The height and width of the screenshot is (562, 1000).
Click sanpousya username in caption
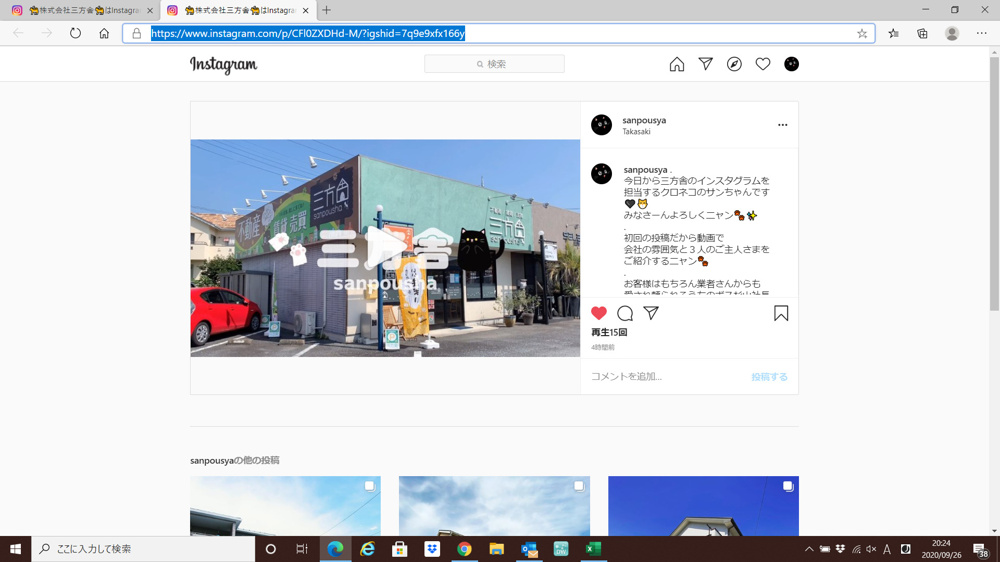click(x=645, y=170)
